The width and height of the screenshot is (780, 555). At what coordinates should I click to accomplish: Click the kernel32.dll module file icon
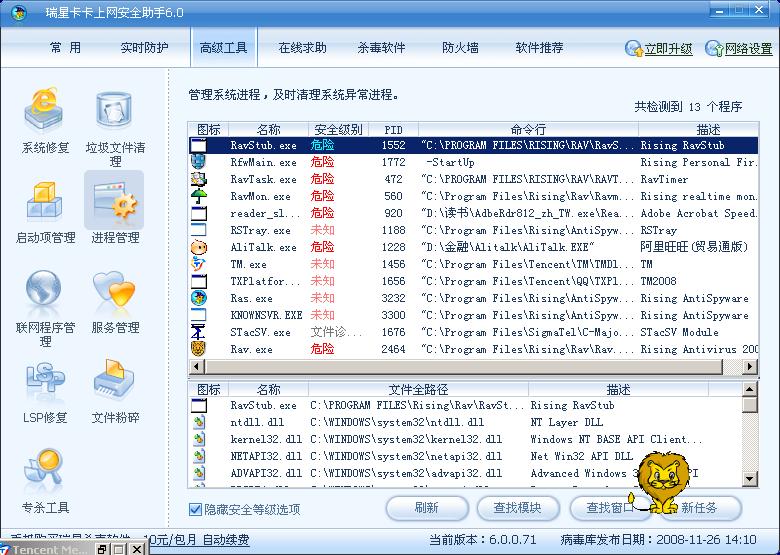tap(199, 439)
